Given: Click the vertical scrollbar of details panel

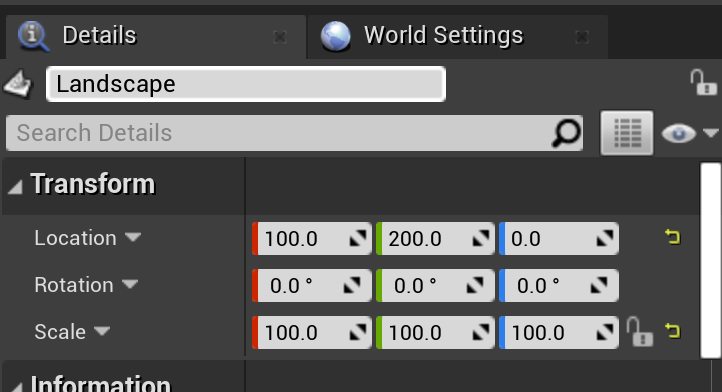Looking at the screenshot, I should coord(710,260).
